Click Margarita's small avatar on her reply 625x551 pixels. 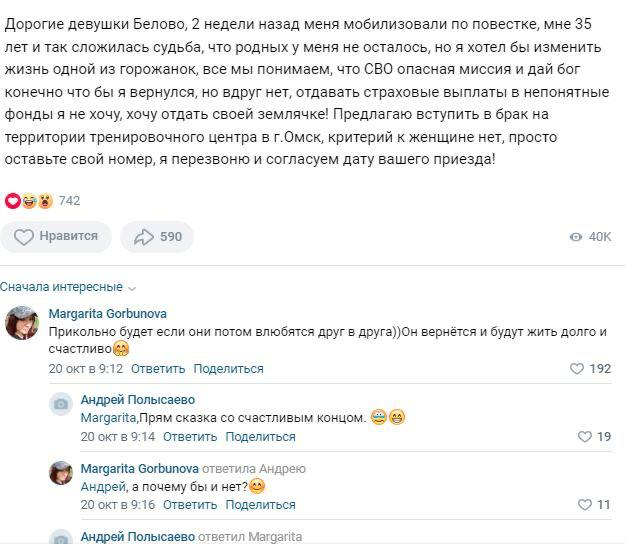[61, 472]
